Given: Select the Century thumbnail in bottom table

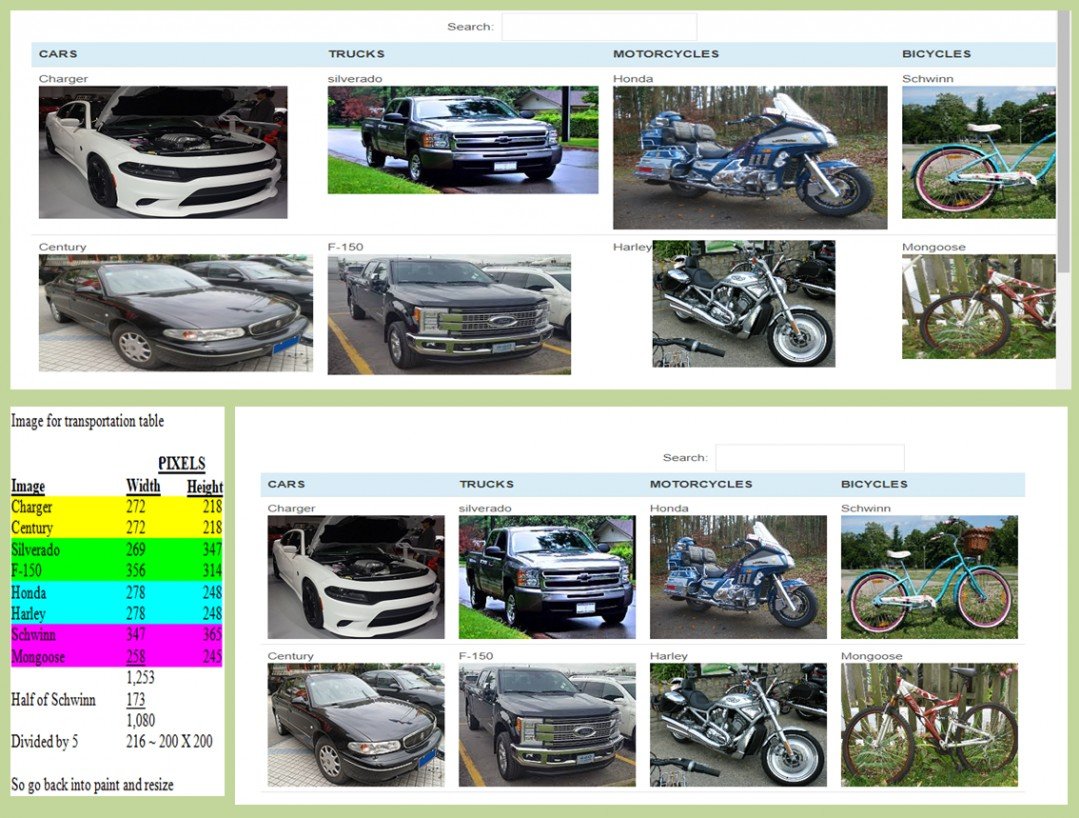Looking at the screenshot, I should coord(356,725).
